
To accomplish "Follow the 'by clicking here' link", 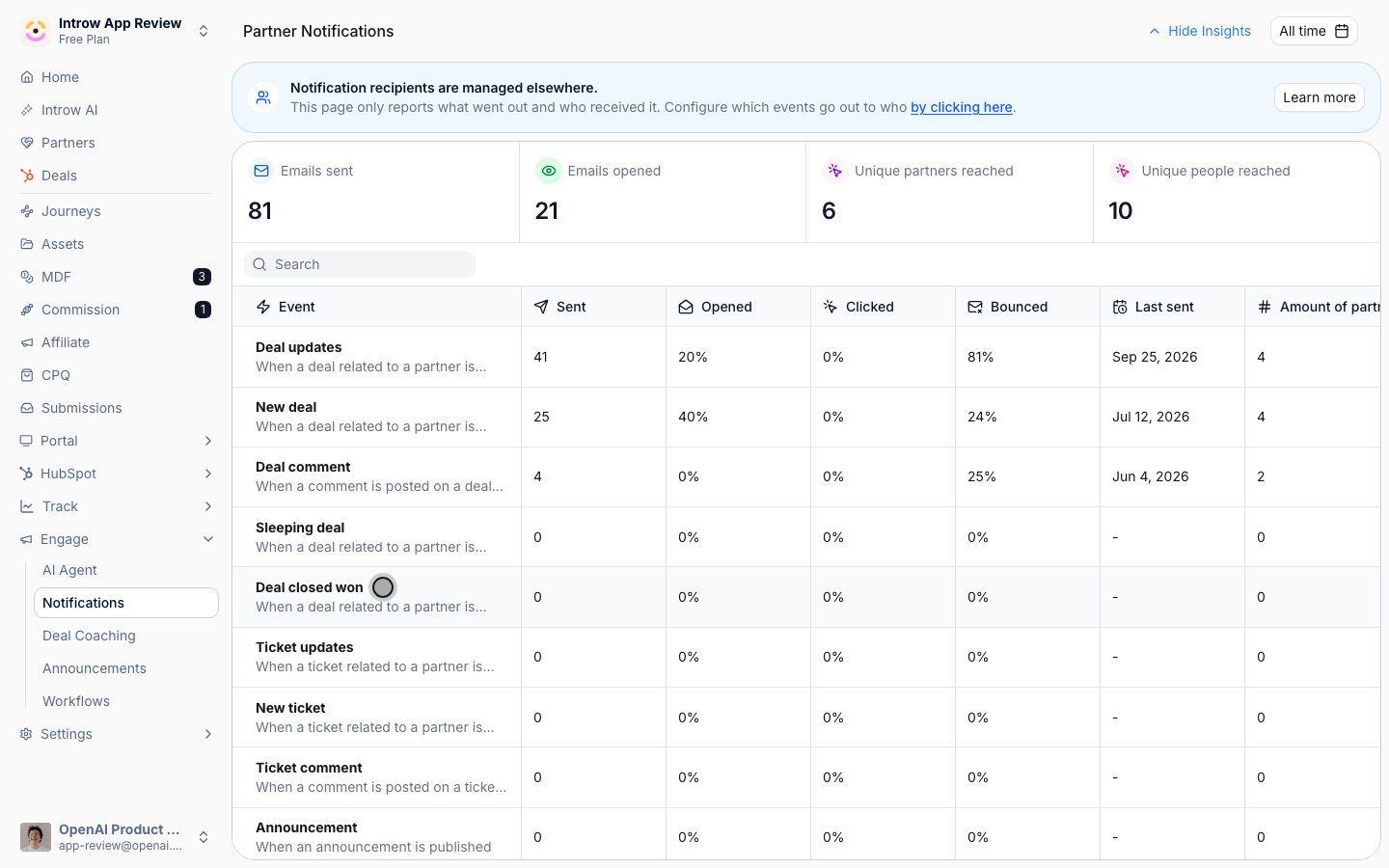I will coord(962,107).
